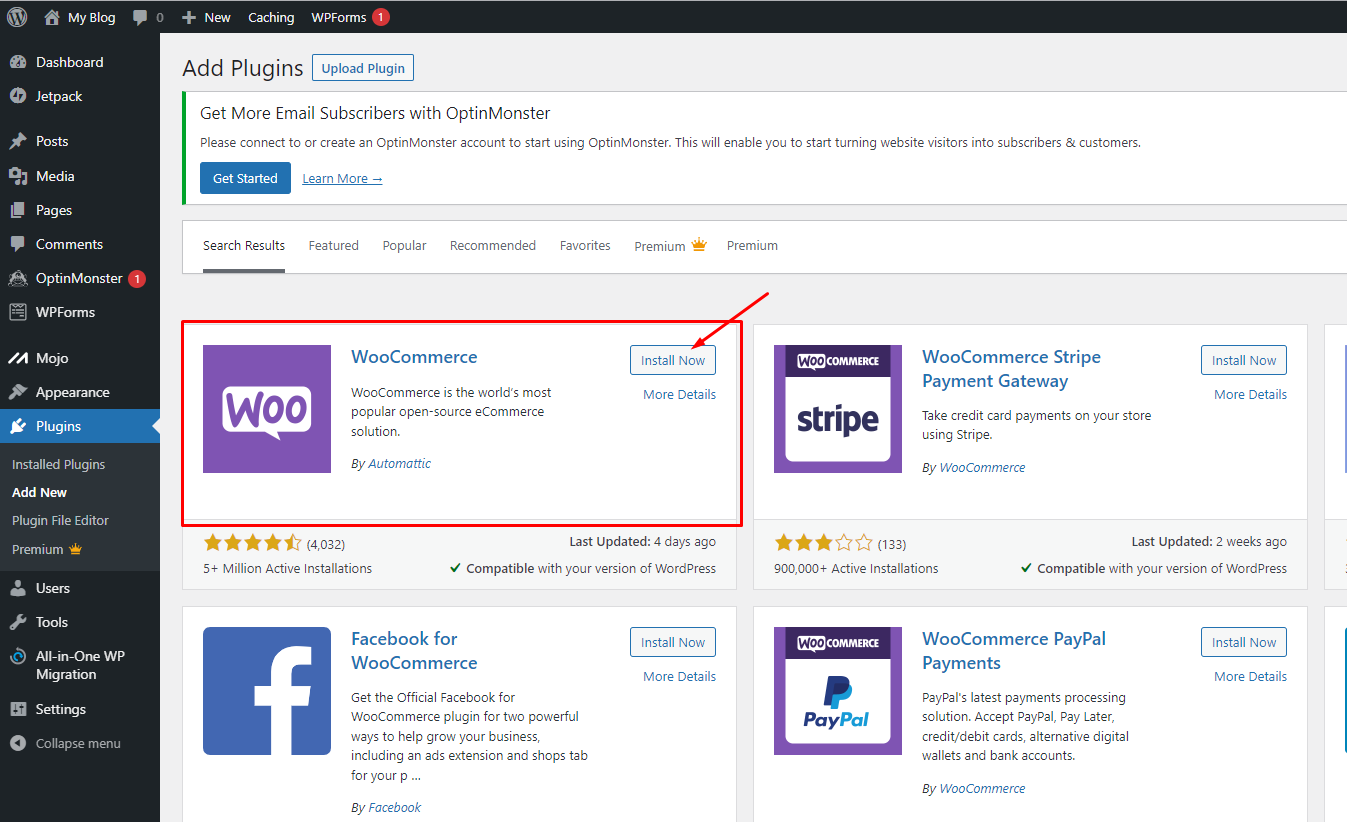Open Caching in the admin bar

pos(271,17)
